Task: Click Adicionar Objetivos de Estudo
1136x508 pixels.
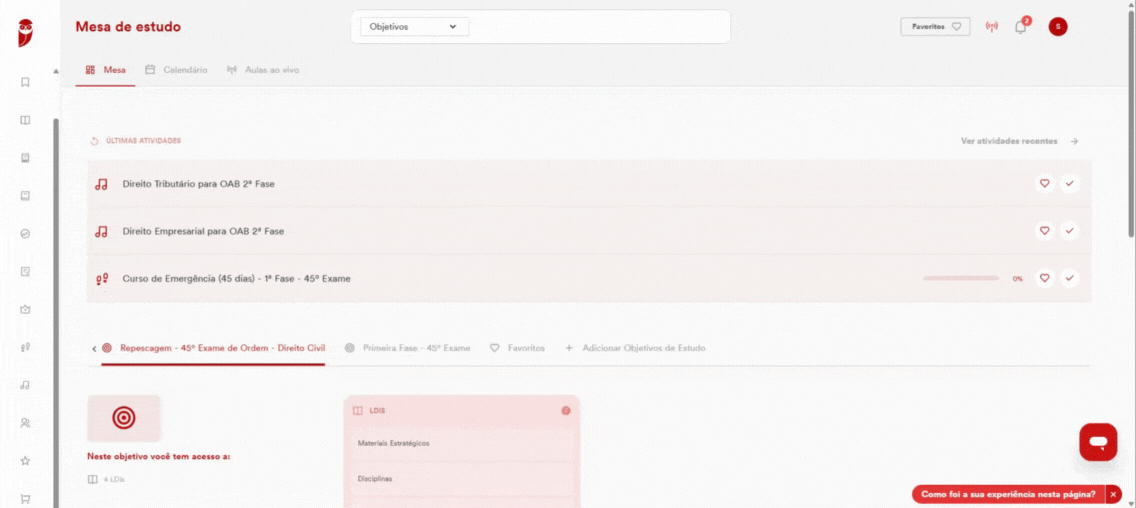Action: (x=635, y=349)
